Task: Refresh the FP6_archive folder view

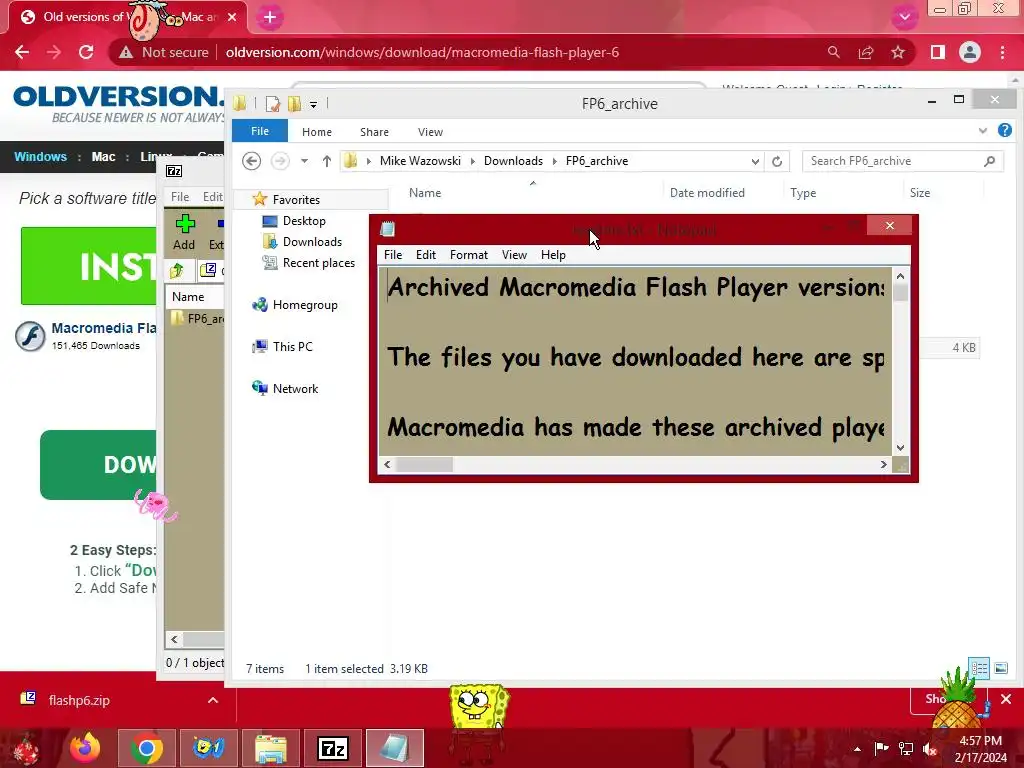Action: coord(776,161)
